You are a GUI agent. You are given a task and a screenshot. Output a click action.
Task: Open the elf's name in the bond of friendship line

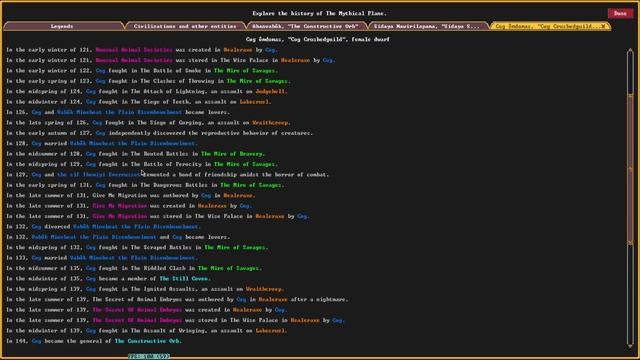coord(98,175)
